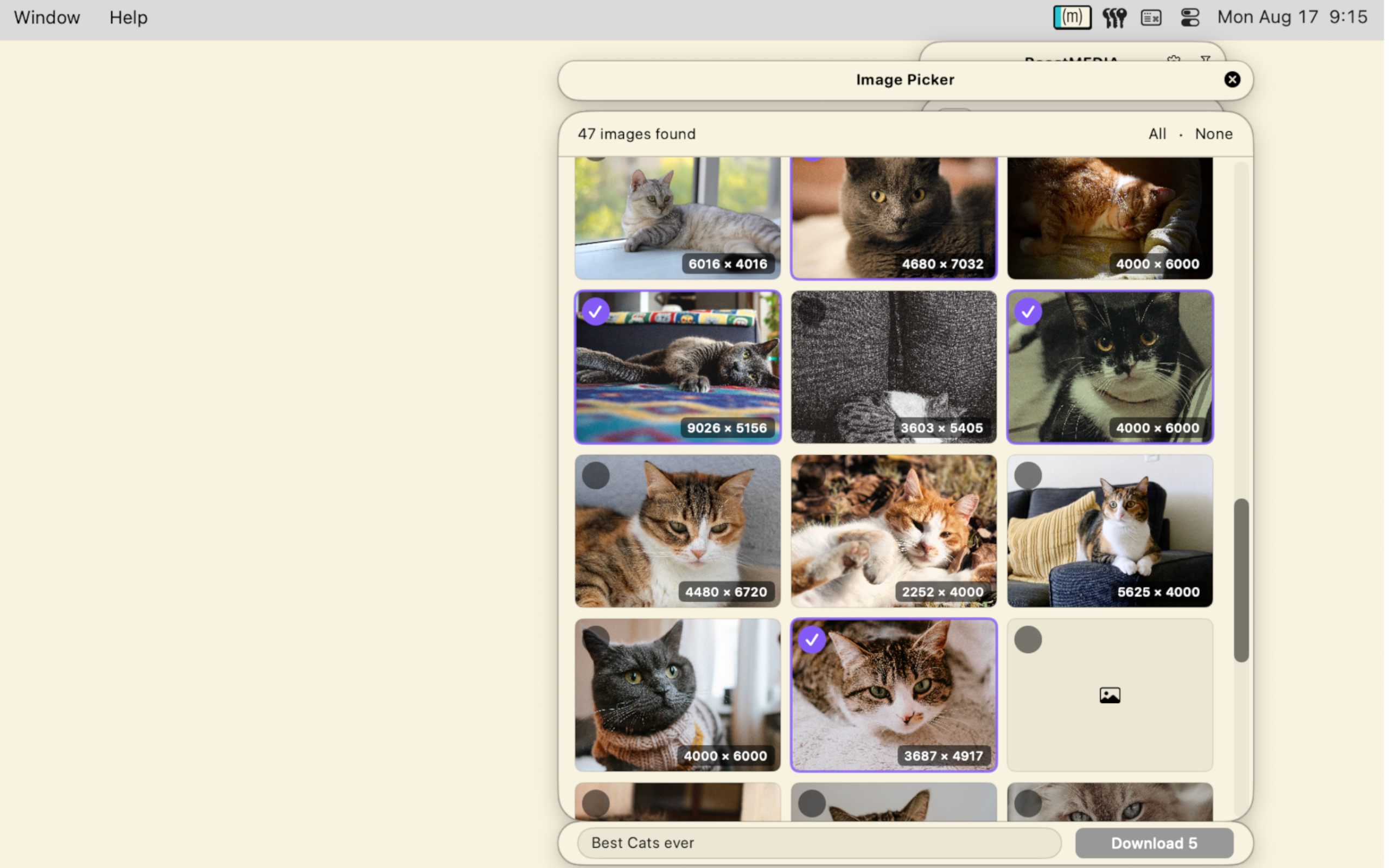1389x868 pixels.
Task: Select the 4480 × 6720 calico cat checkbox
Action: pyautogui.click(x=596, y=476)
